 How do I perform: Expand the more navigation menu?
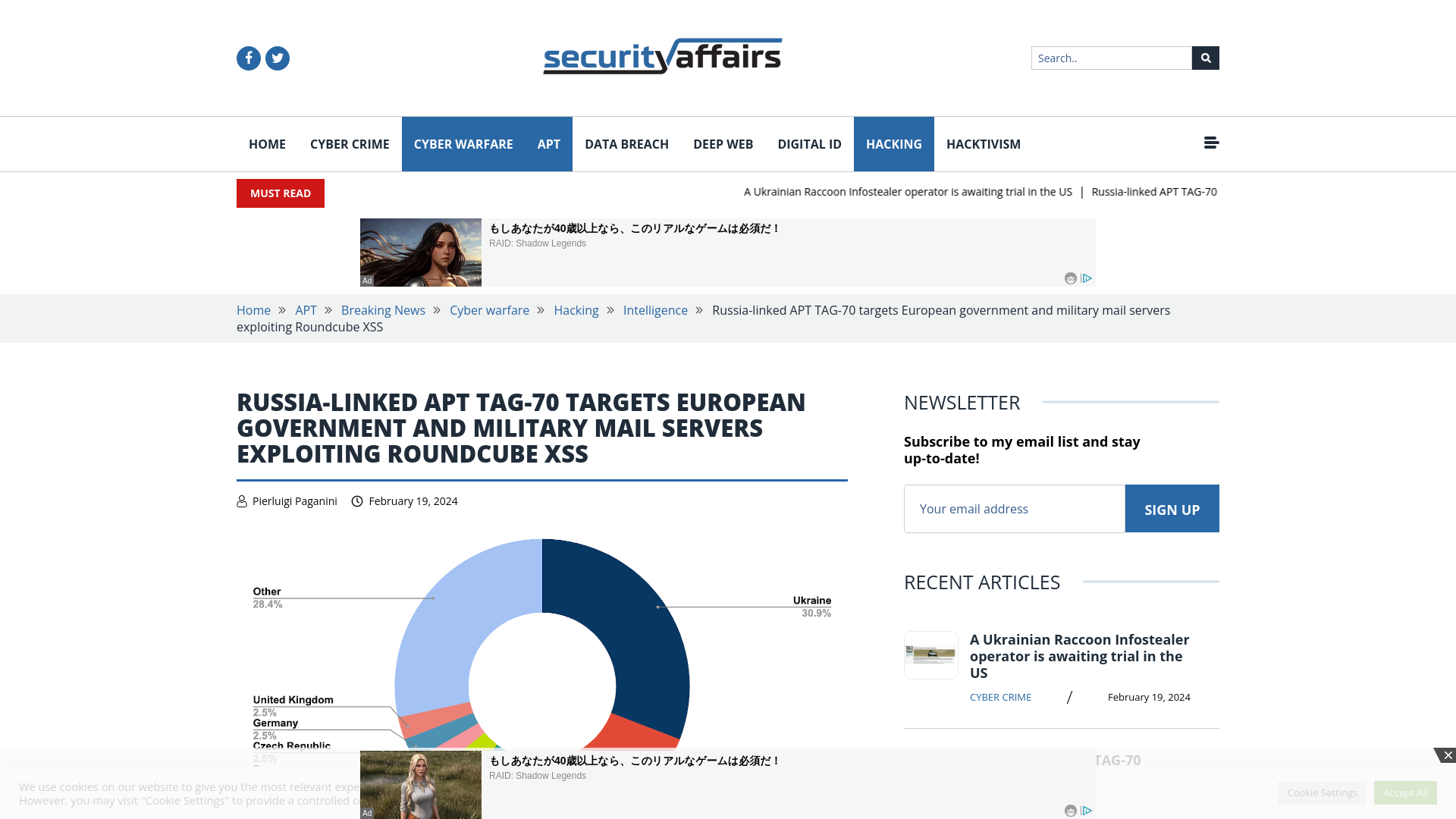coord(1211,142)
